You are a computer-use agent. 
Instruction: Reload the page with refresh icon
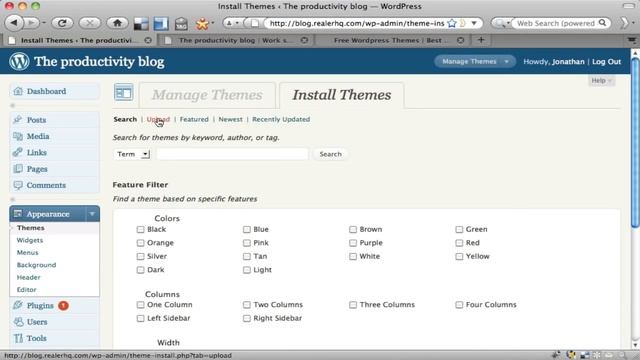pyautogui.click(x=62, y=23)
